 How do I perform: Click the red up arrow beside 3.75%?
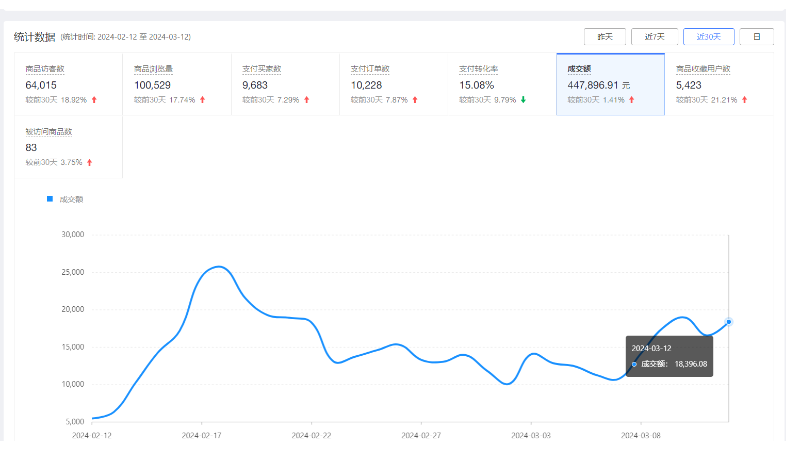[90, 162]
